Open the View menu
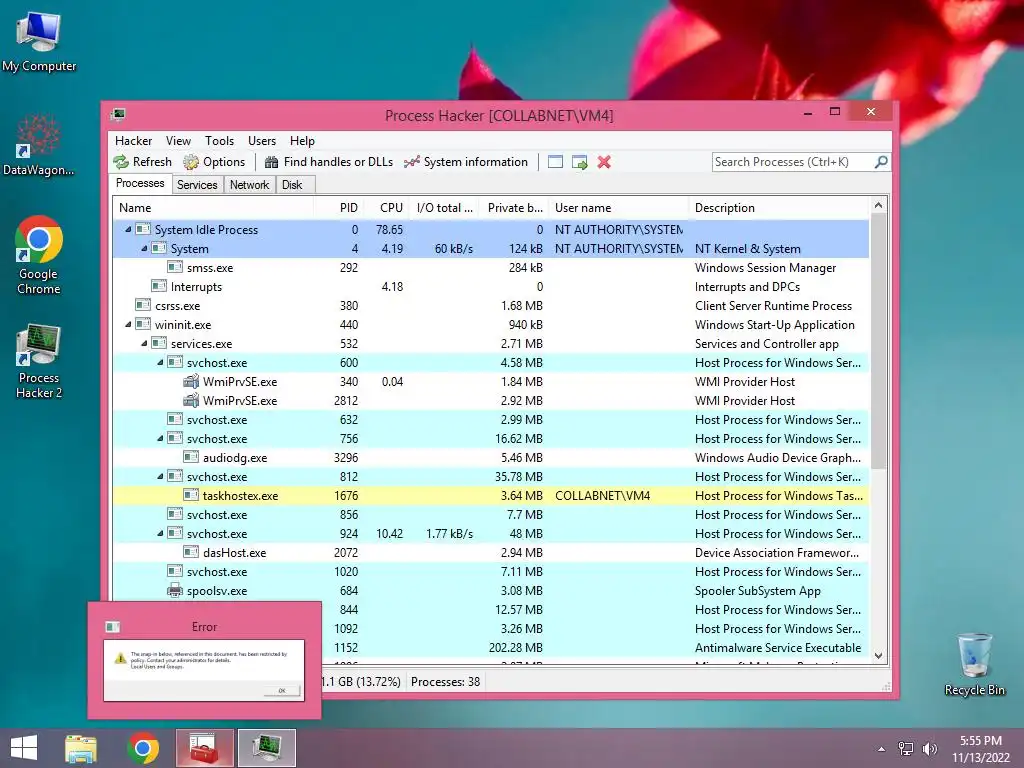Image resolution: width=1024 pixels, height=768 pixels. pyautogui.click(x=178, y=141)
